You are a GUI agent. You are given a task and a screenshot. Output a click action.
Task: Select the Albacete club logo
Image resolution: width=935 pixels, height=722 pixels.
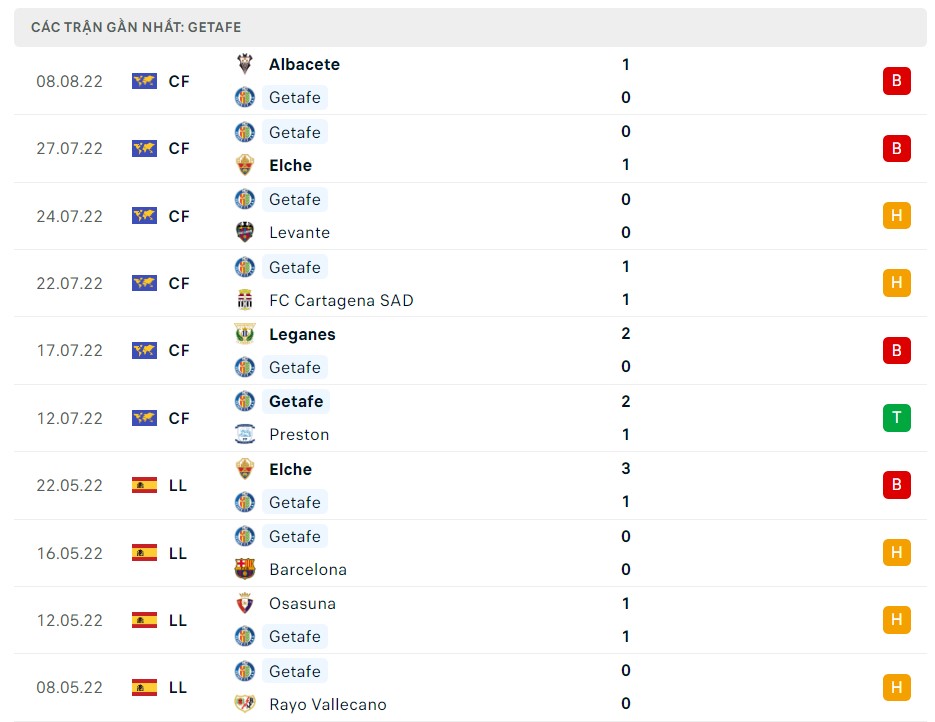point(245,64)
